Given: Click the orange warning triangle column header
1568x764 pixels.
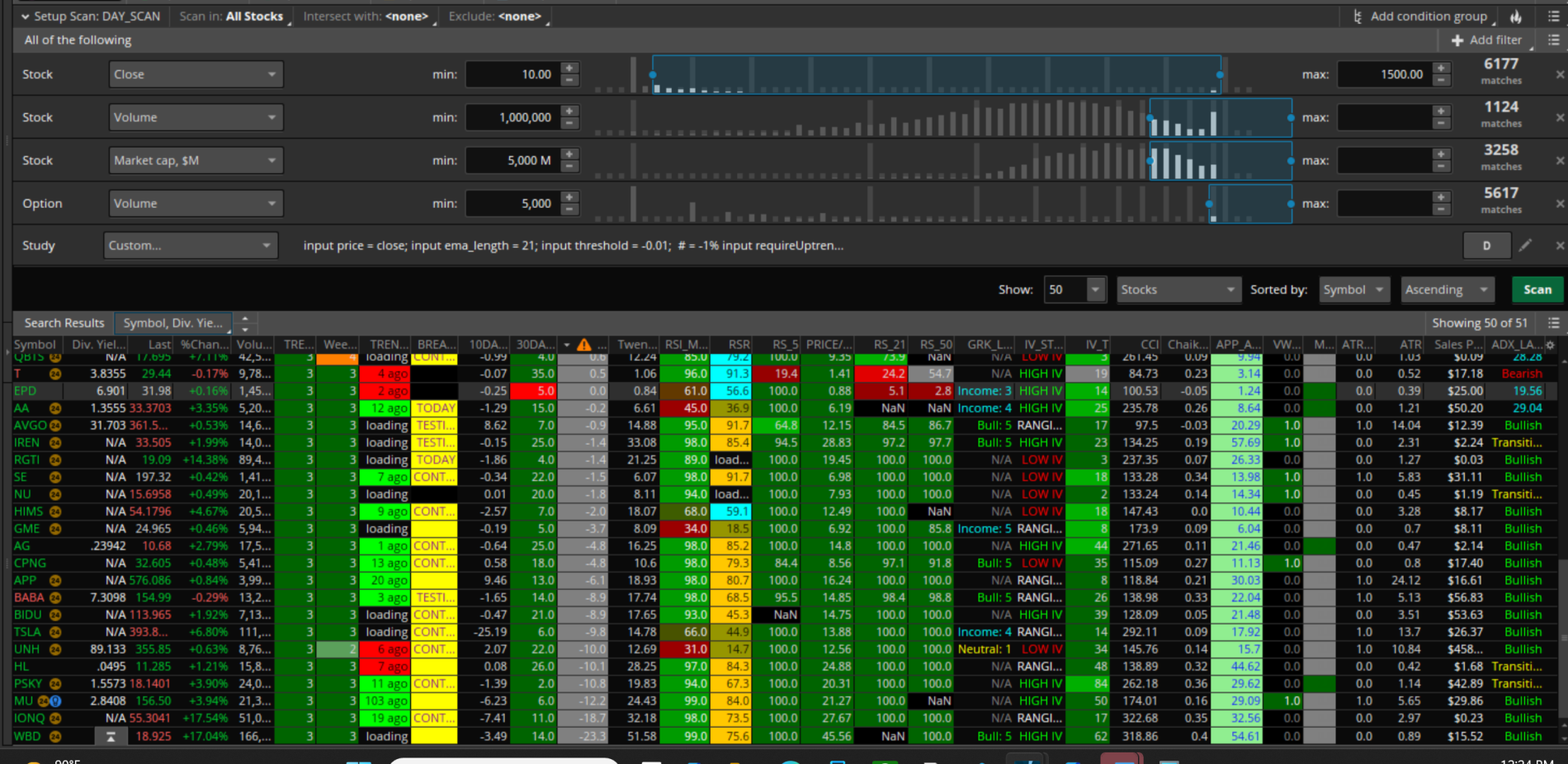Looking at the screenshot, I should tap(584, 345).
